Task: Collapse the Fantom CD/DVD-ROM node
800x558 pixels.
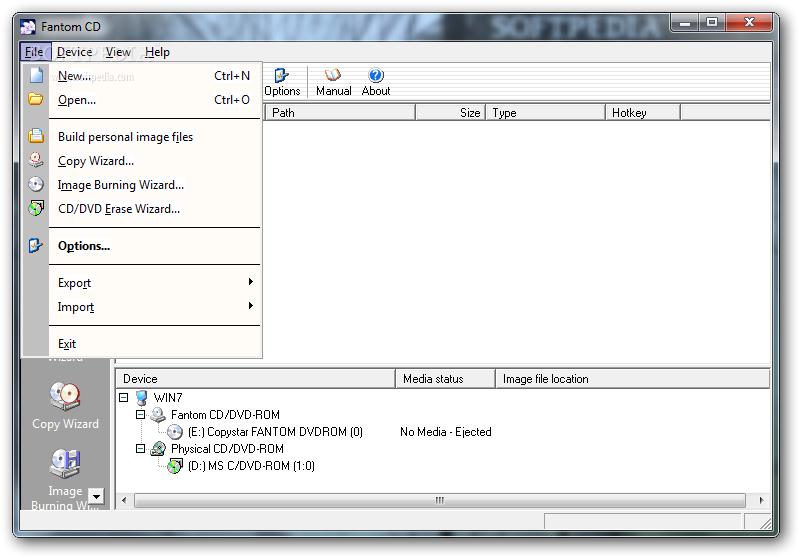Action: pyautogui.click(x=140, y=415)
